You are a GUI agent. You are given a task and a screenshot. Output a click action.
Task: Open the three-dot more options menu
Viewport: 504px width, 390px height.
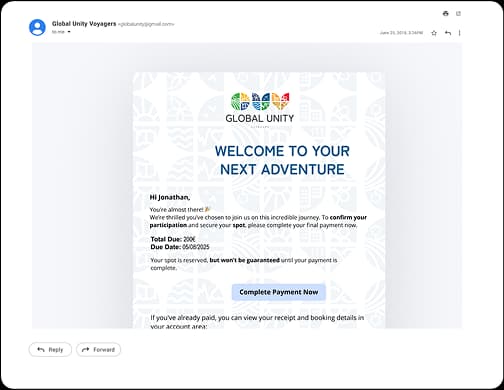click(459, 33)
